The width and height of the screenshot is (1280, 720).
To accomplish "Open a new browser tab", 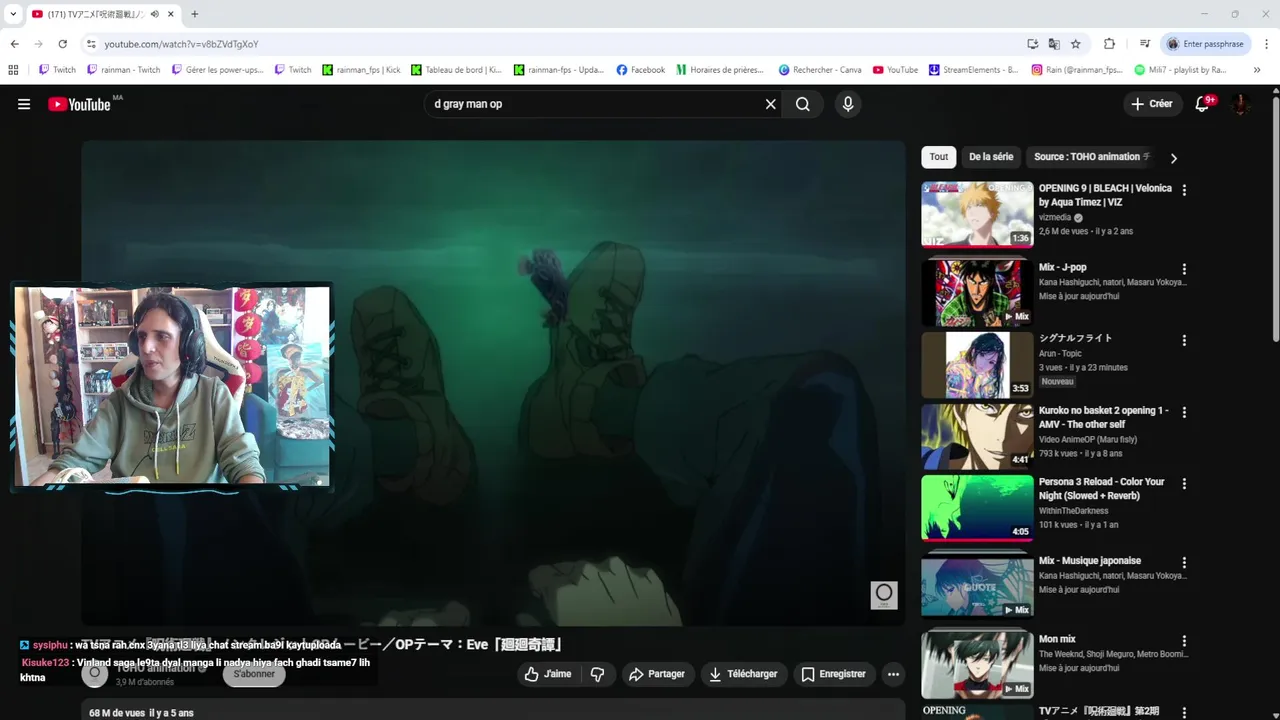I will (194, 14).
